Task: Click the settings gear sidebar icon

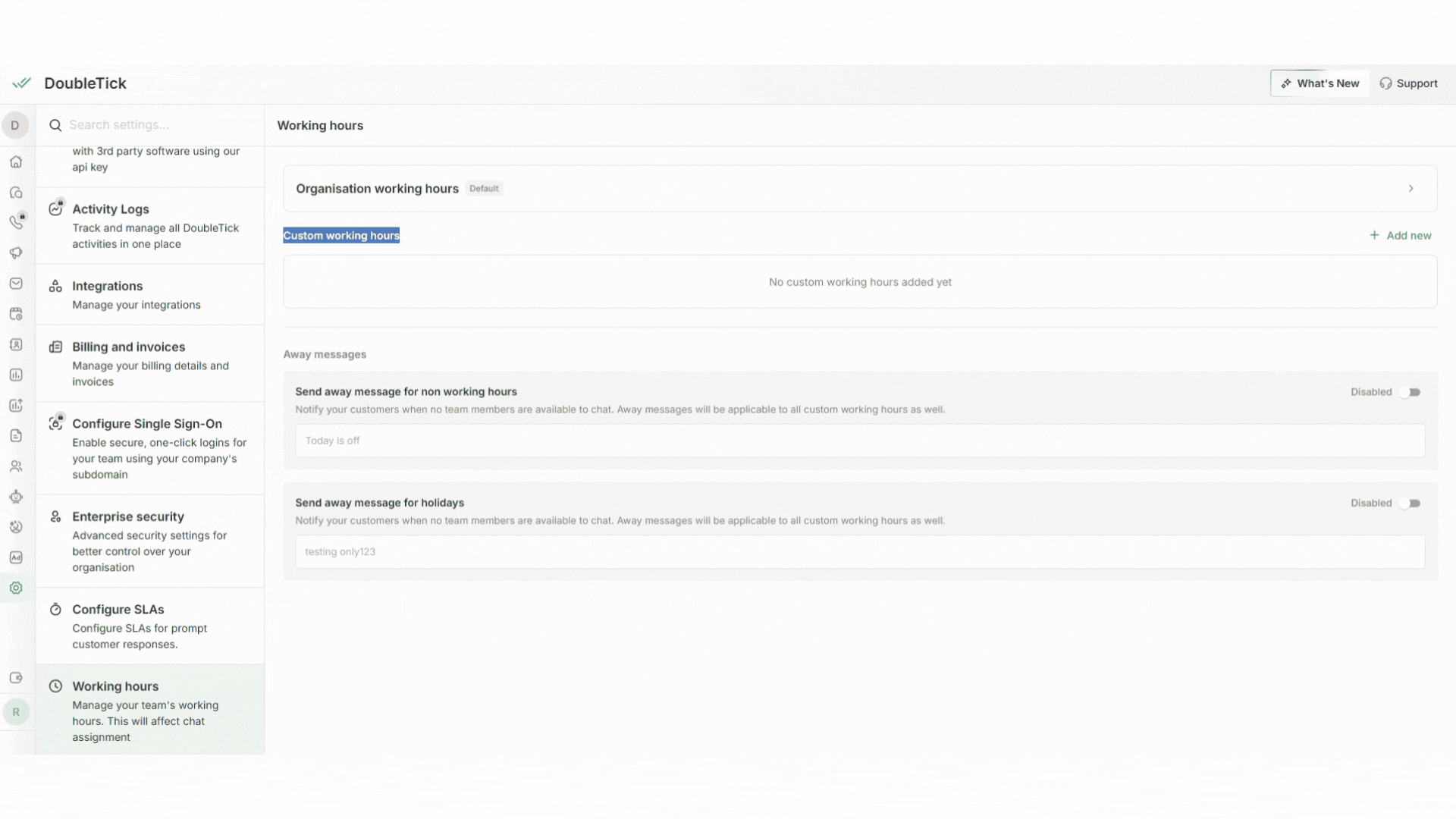Action: coord(16,588)
